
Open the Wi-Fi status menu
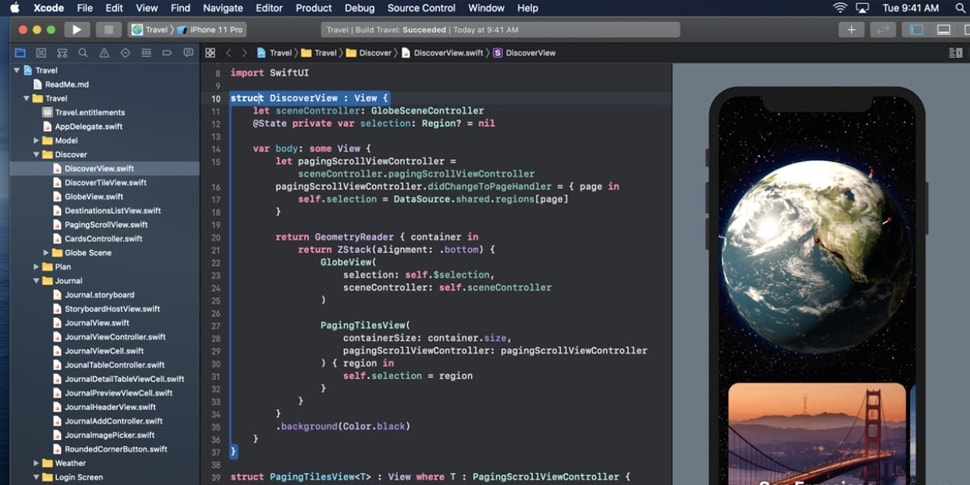839,8
